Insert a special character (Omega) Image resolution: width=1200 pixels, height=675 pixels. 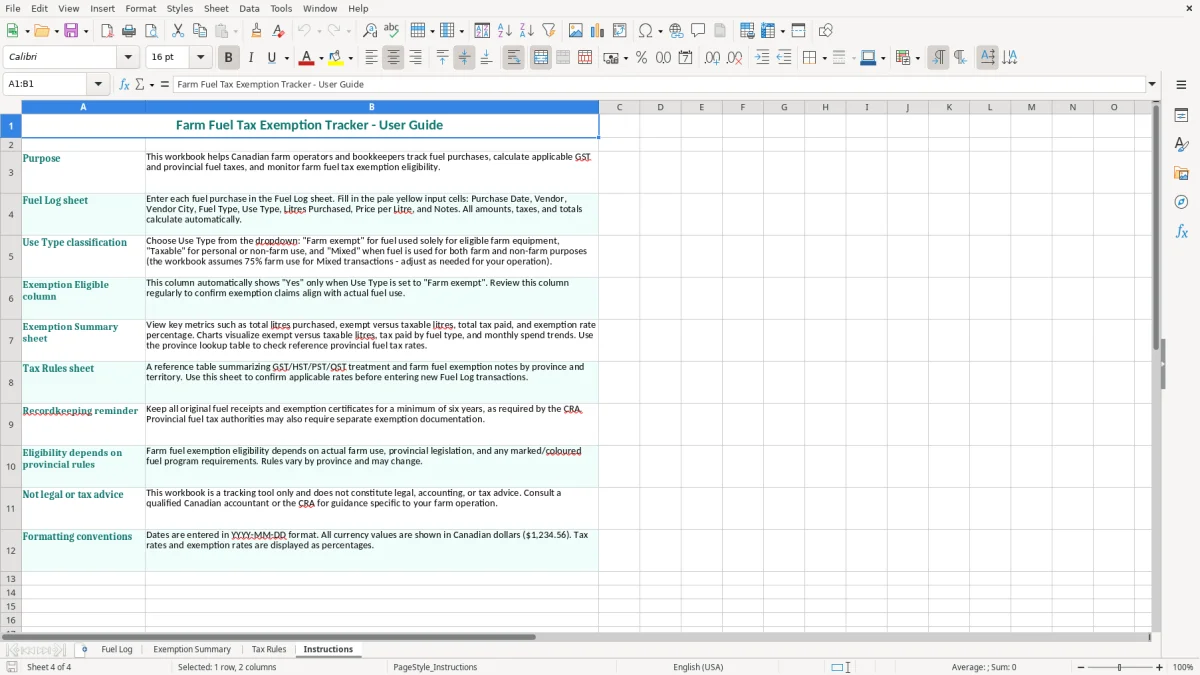(x=645, y=31)
